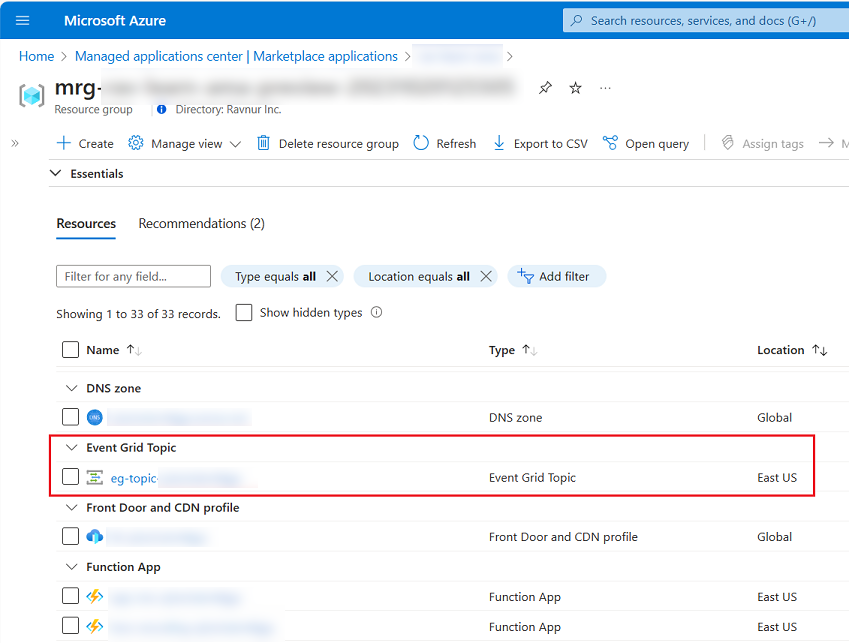
Task: Collapse Front Door and CDN profile group
Action: pyautogui.click(x=71, y=508)
